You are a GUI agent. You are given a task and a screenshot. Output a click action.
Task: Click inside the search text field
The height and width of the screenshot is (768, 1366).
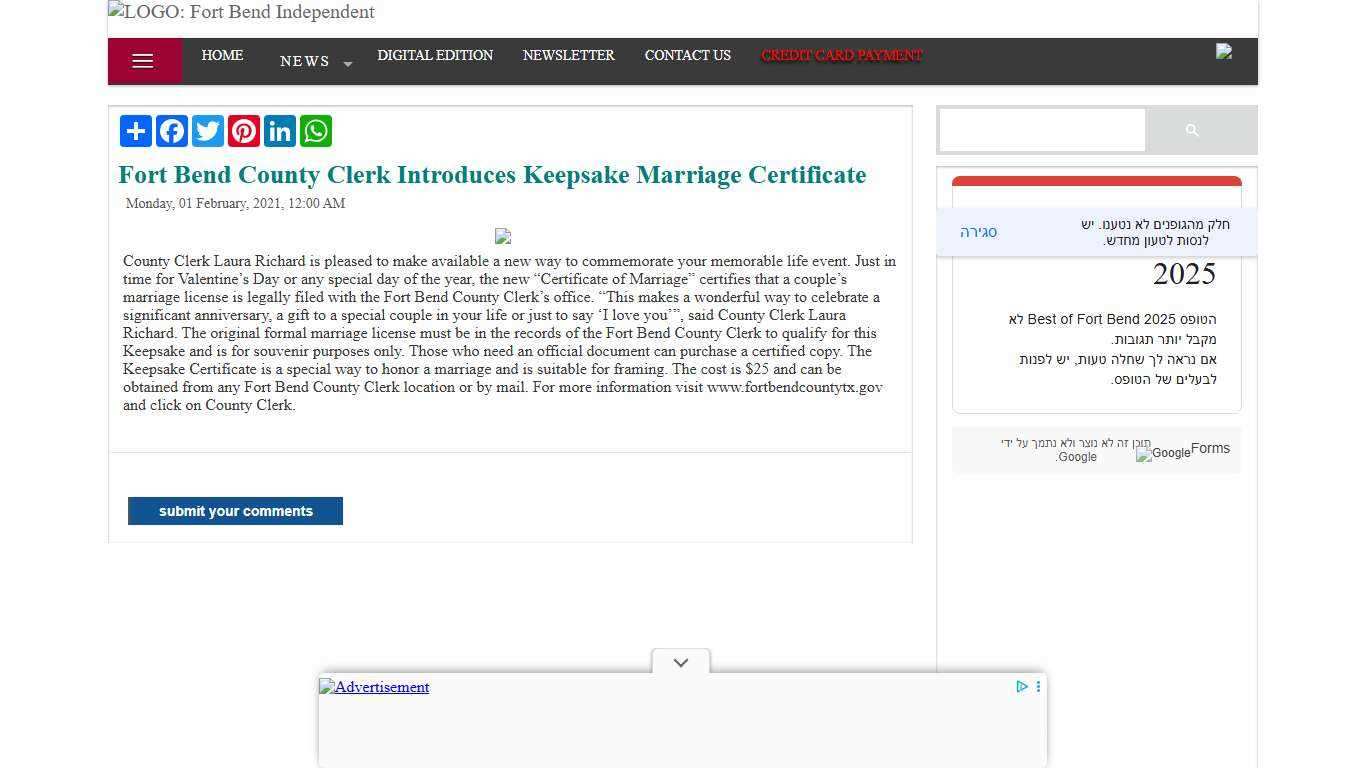(x=1041, y=130)
